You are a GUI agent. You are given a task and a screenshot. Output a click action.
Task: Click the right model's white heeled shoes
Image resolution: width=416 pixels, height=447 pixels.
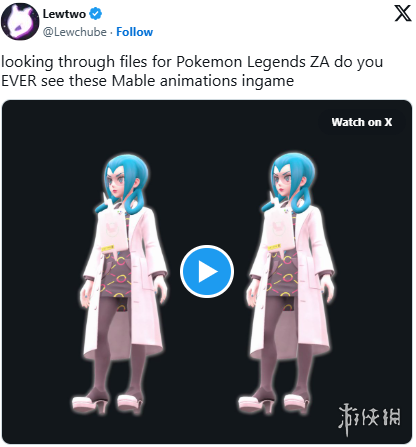(x=274, y=403)
